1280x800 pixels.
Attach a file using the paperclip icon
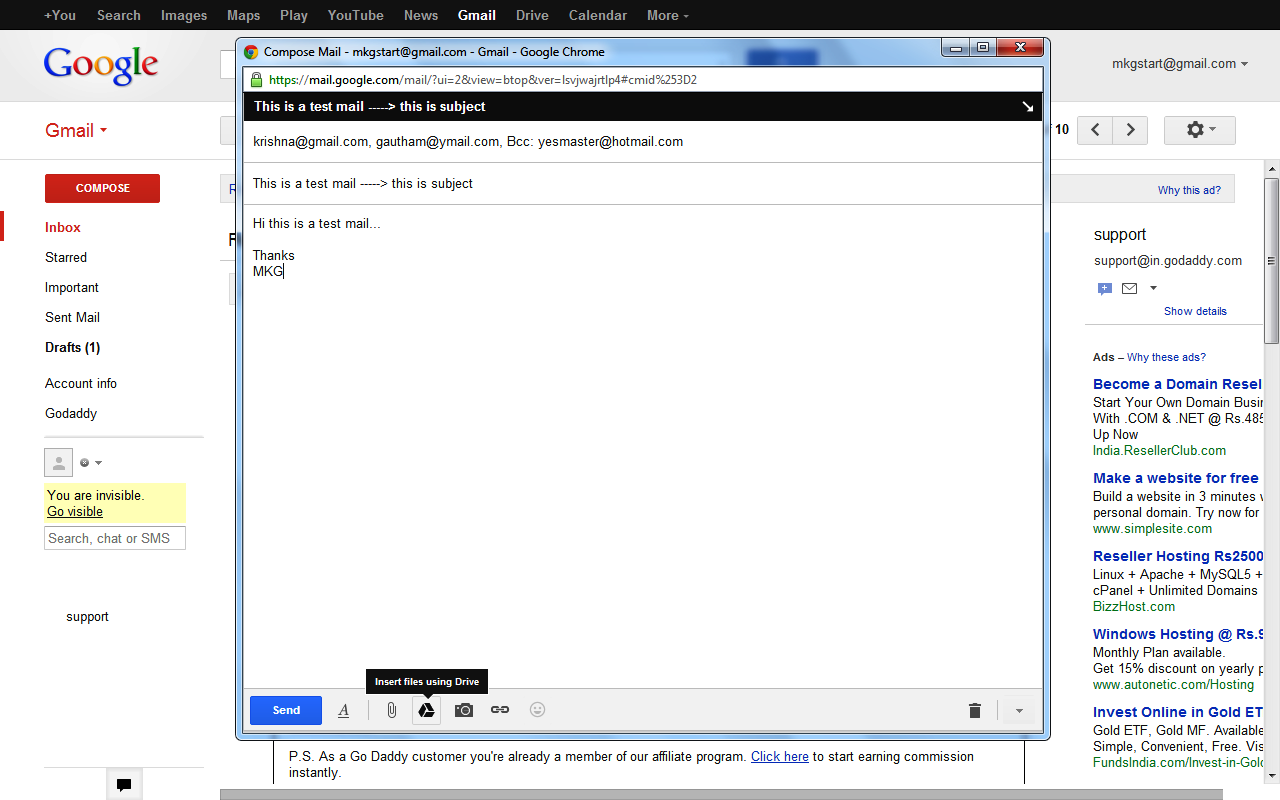coord(391,710)
